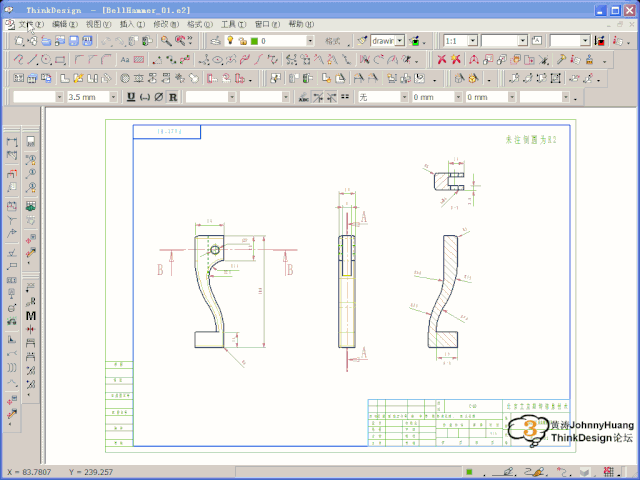Viewport: 640px width, 480px height.
Task: Open the 格式 (Format) menu
Action: click(x=200, y=24)
